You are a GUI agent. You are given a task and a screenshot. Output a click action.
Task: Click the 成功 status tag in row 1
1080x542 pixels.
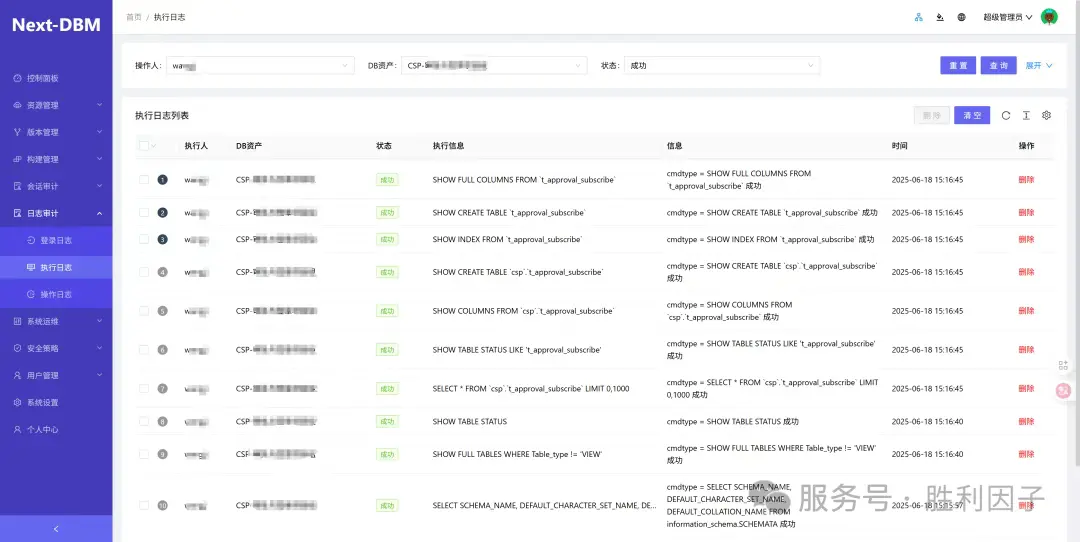(x=387, y=180)
